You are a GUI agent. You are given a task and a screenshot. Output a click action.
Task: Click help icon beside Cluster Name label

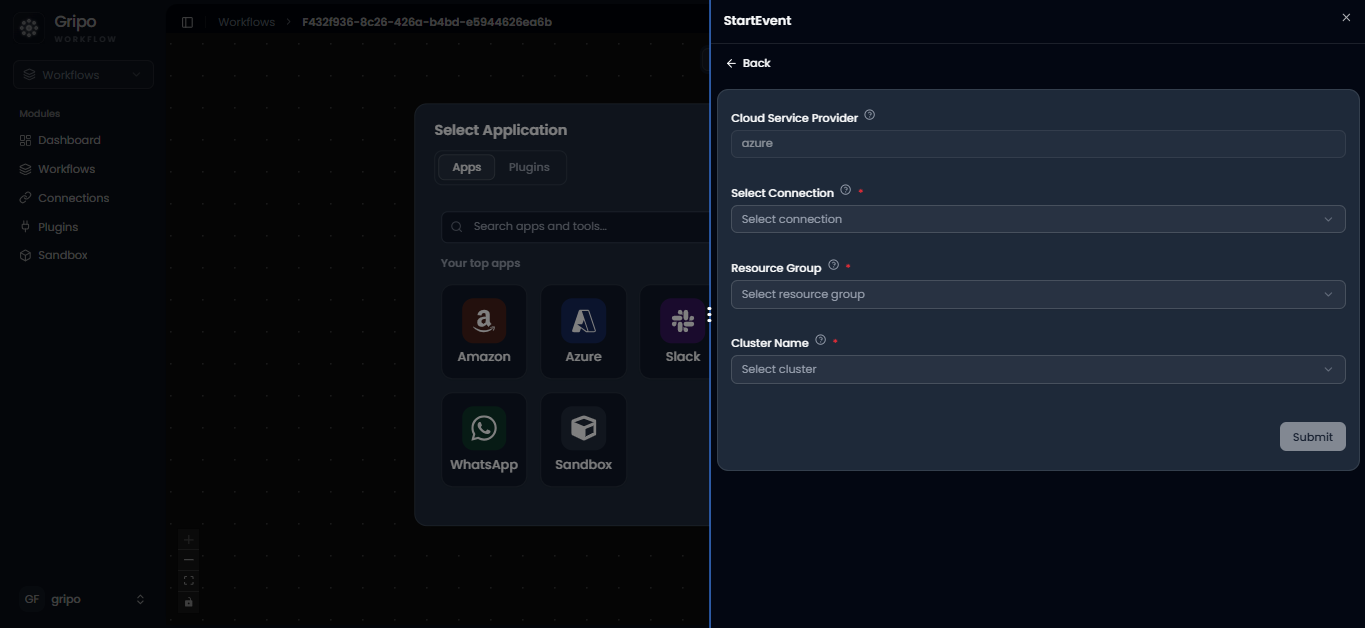point(820,341)
